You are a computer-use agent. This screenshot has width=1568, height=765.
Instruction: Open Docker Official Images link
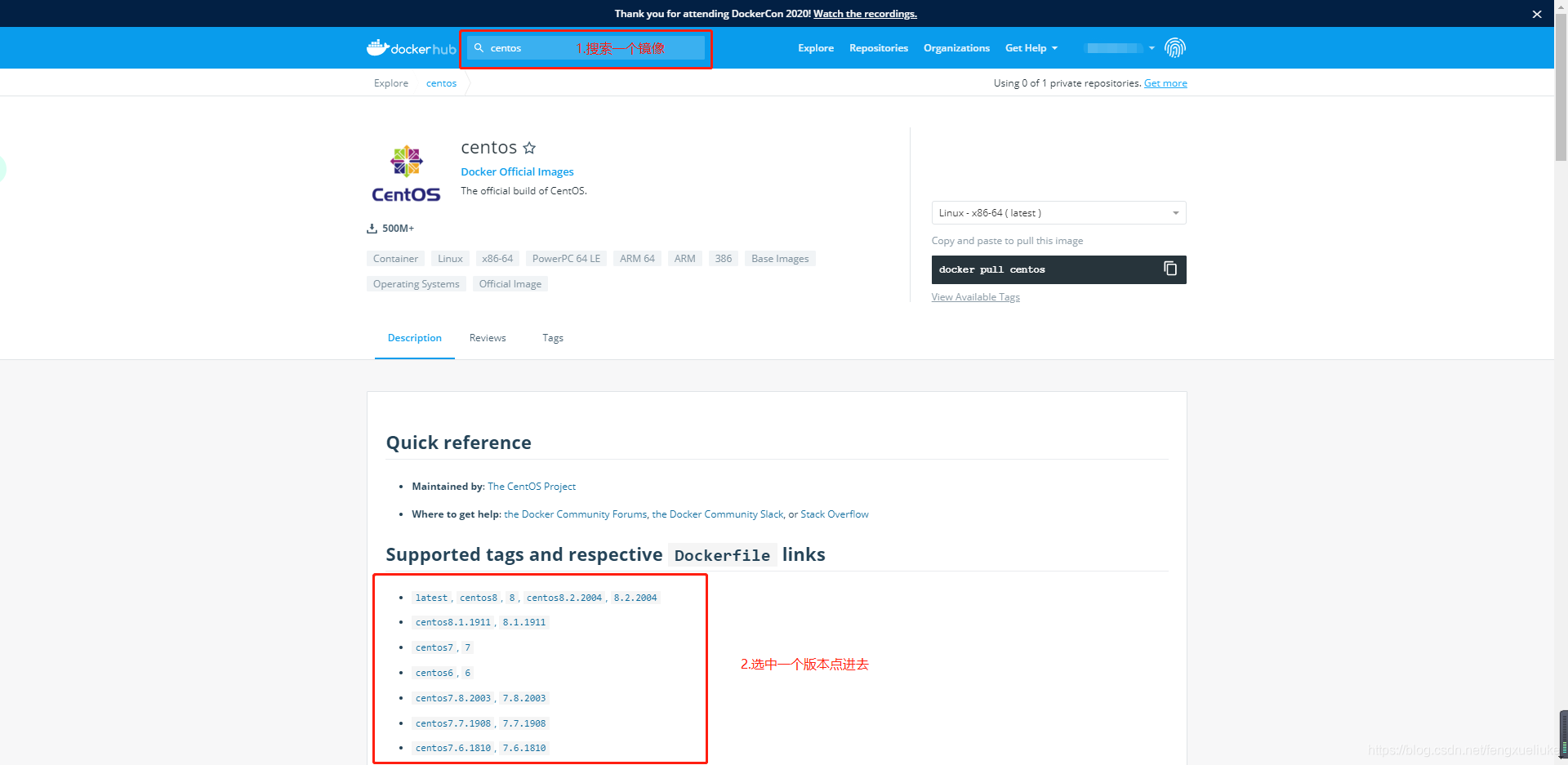517,171
